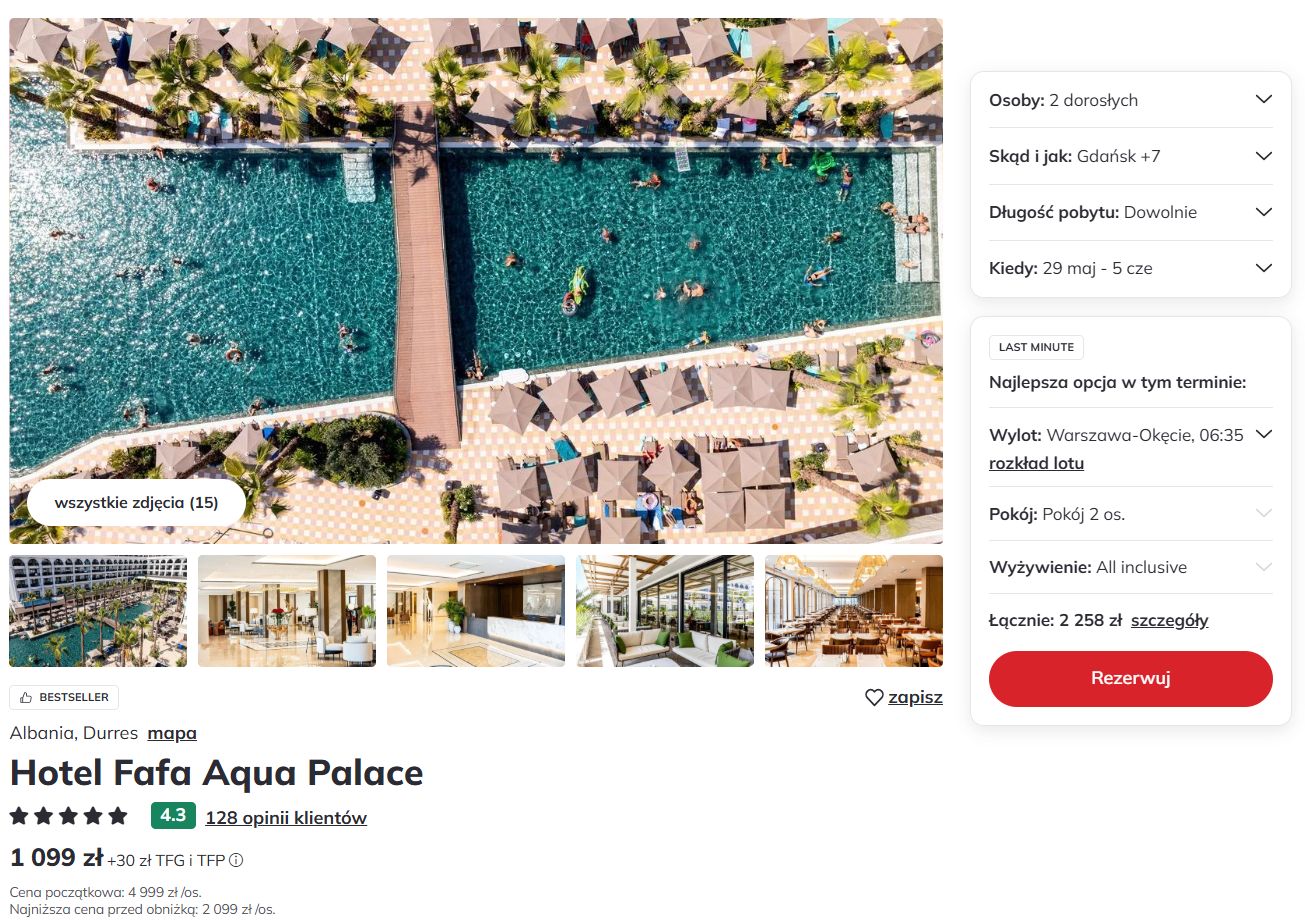Open the rozkład lotu link
The width and height of the screenshot is (1305, 920).
(1036, 464)
